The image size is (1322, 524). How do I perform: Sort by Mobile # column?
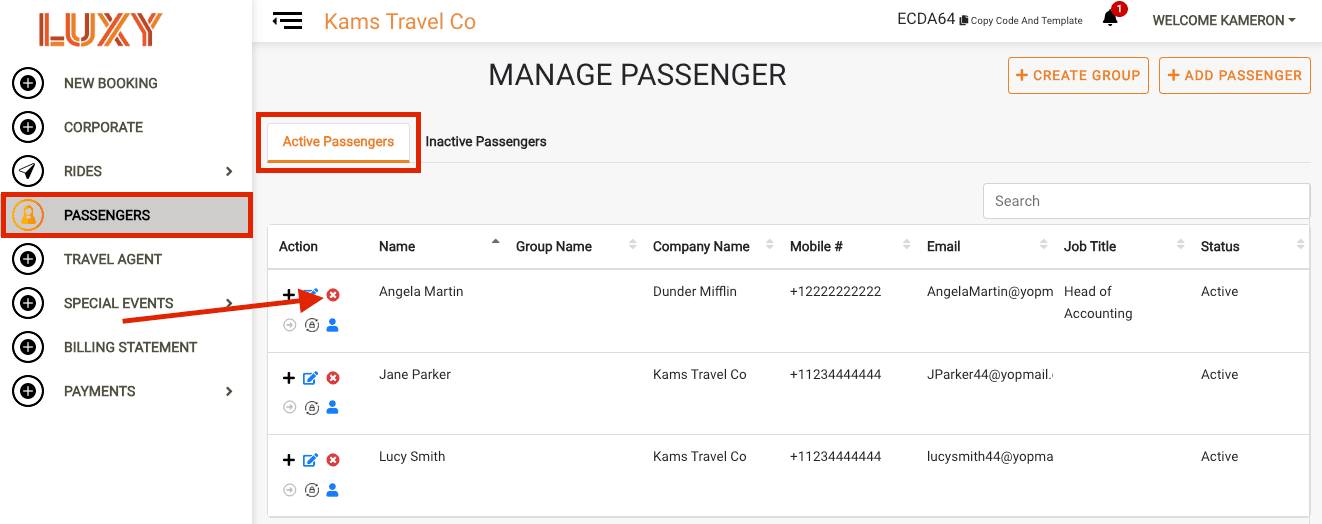[x=906, y=246]
